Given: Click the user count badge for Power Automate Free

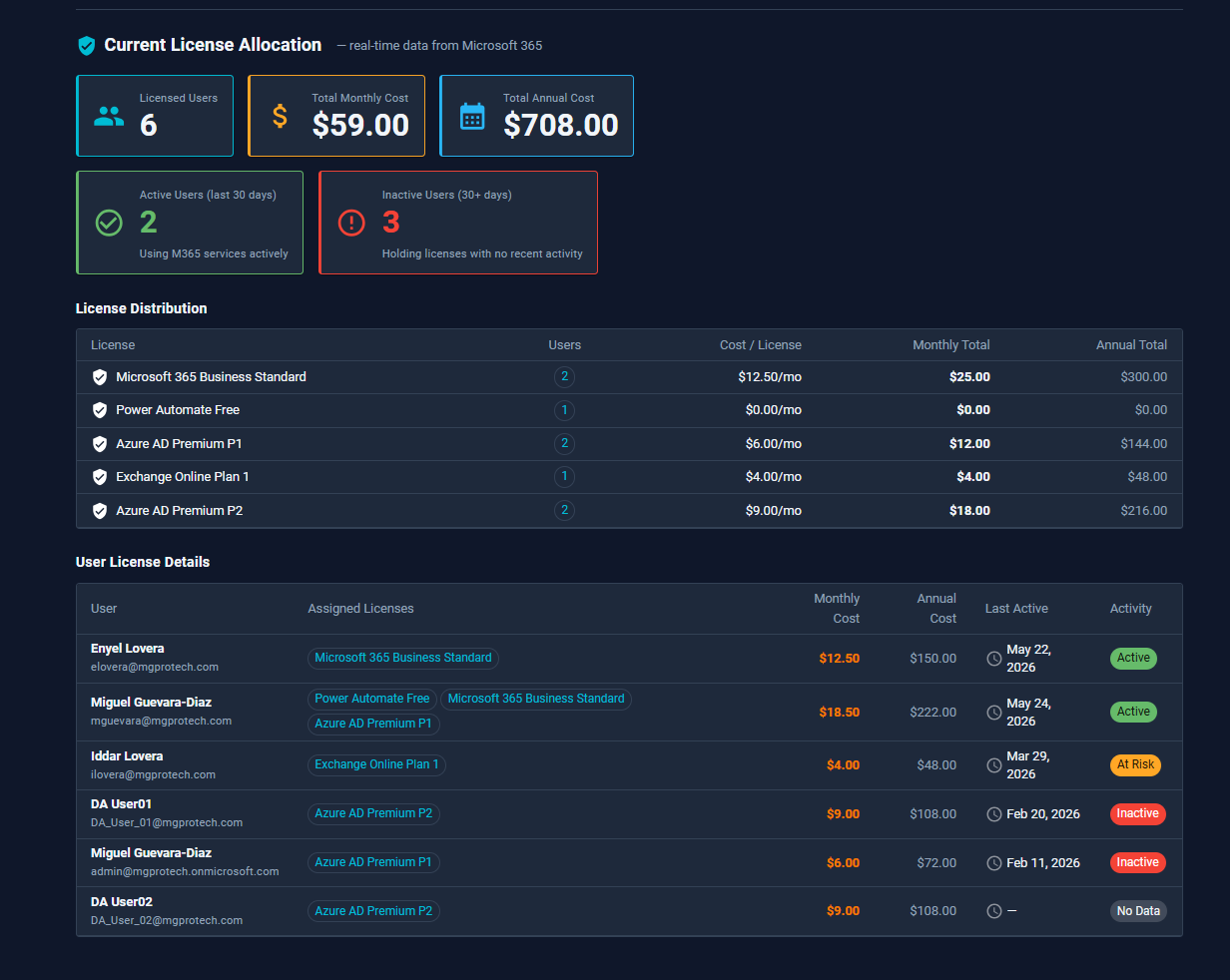Looking at the screenshot, I should [x=564, y=410].
